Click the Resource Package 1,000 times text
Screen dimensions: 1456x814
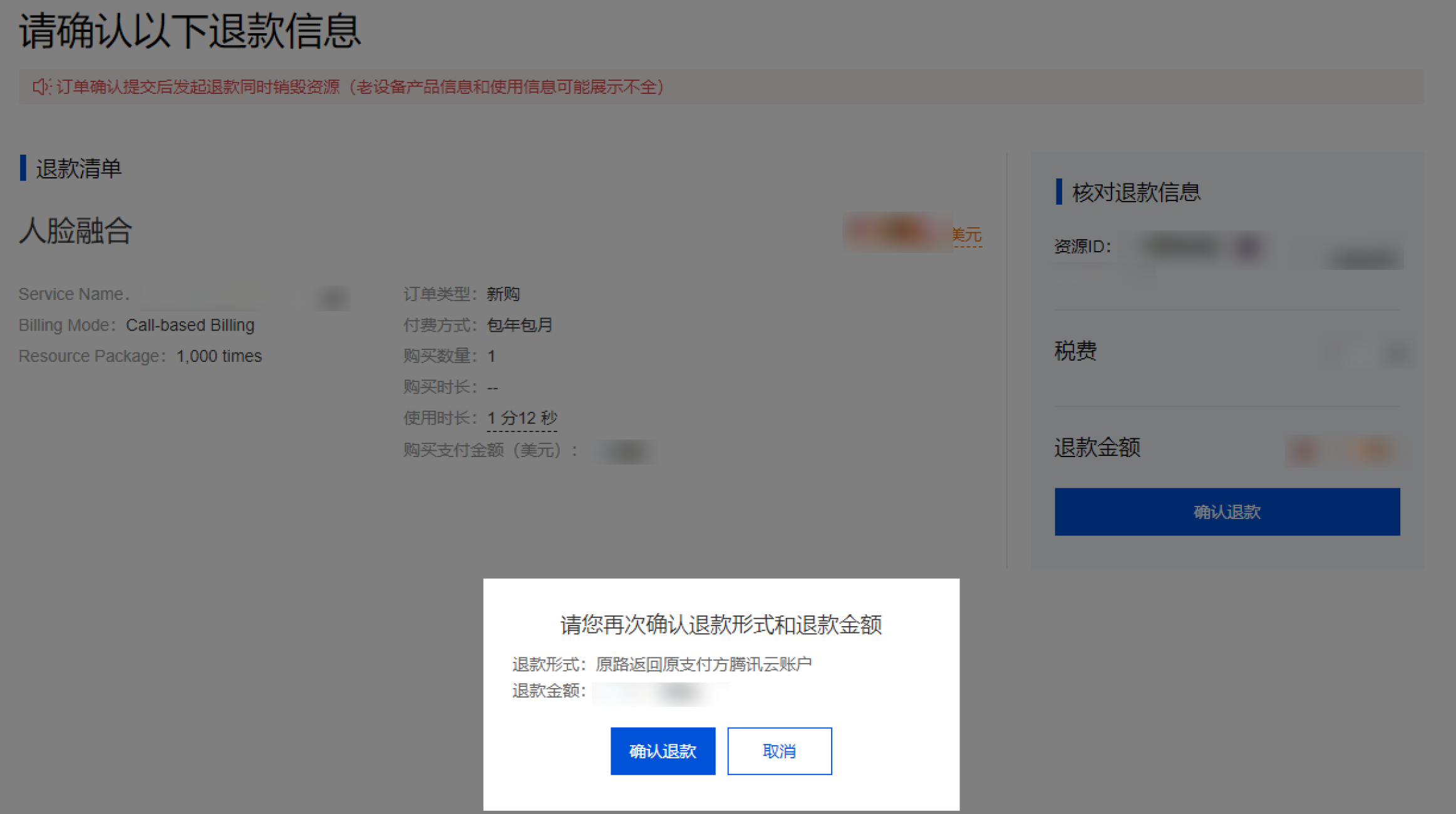(140, 356)
